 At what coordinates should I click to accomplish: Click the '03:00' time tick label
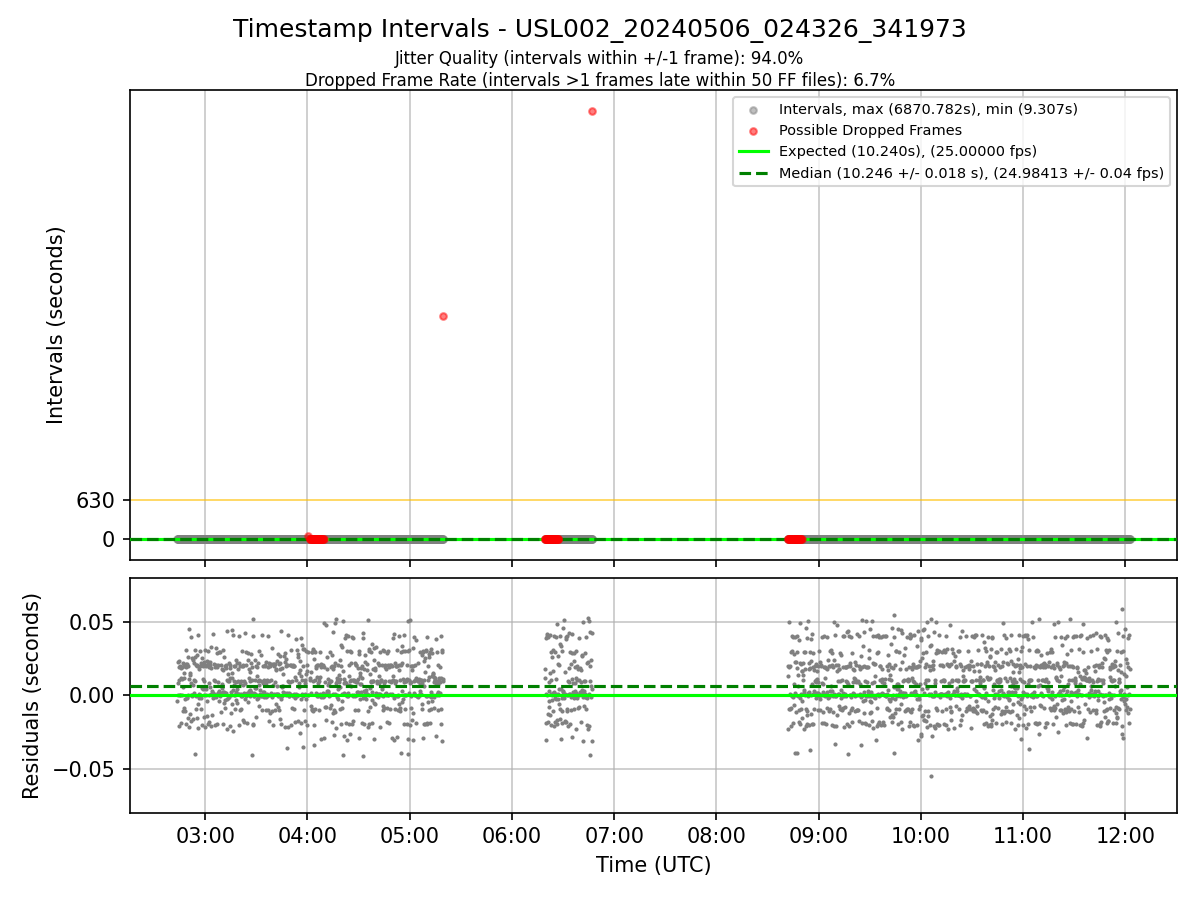coord(205,835)
